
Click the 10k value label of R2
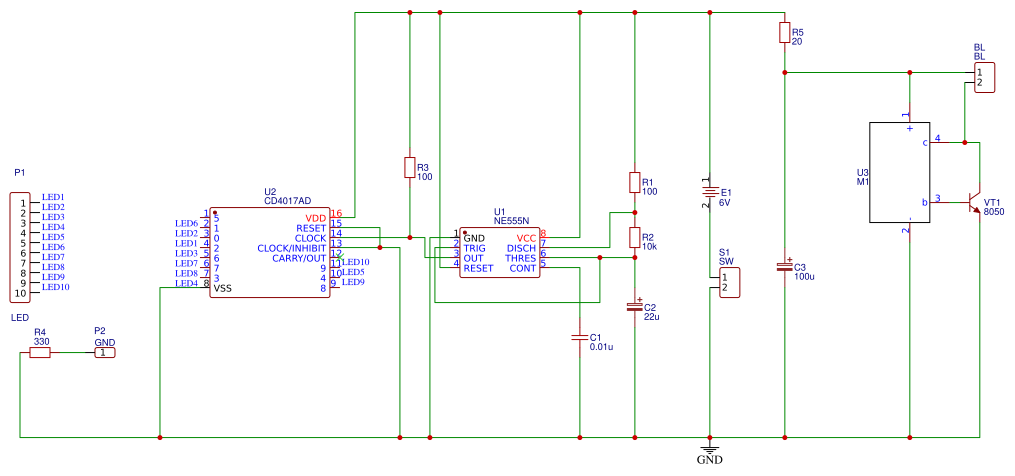[651, 247]
